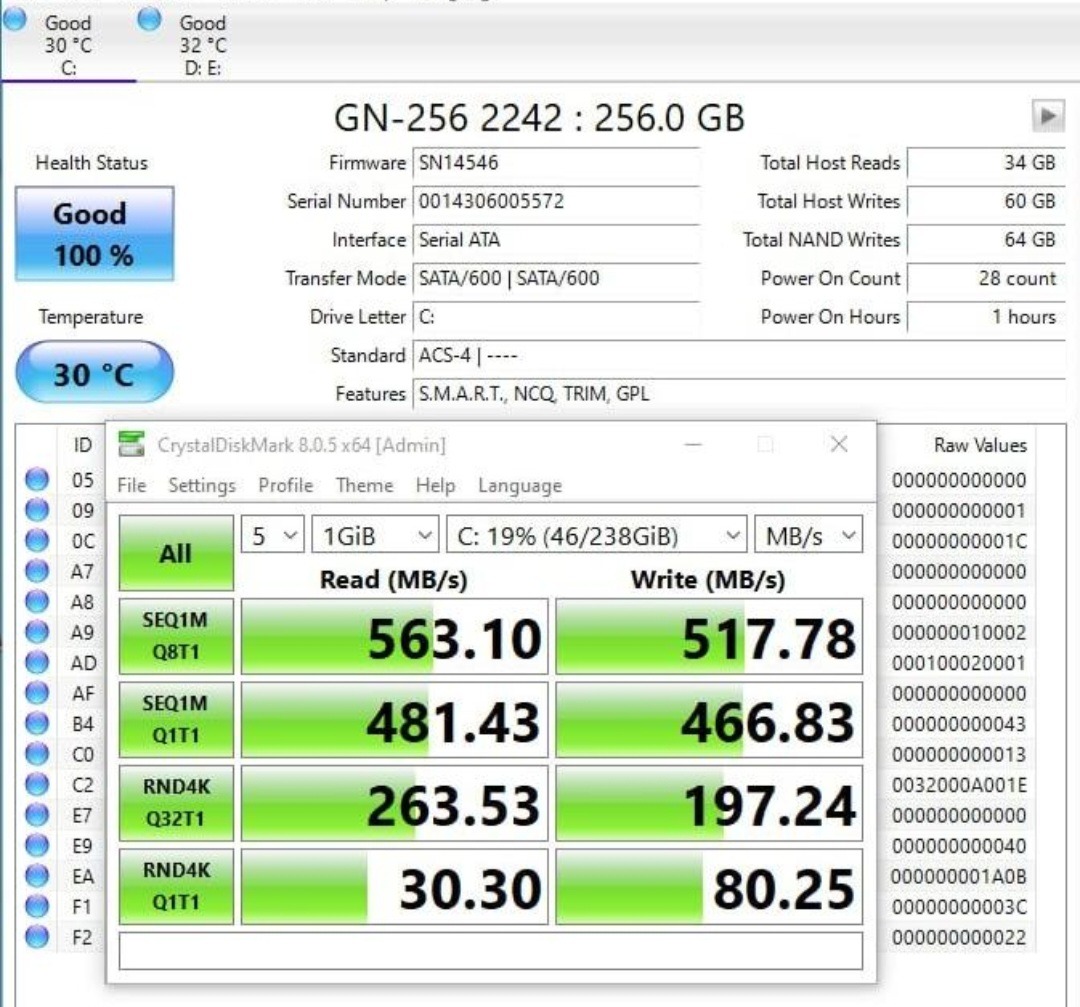Run all benchmarks with the All button

coord(176,553)
